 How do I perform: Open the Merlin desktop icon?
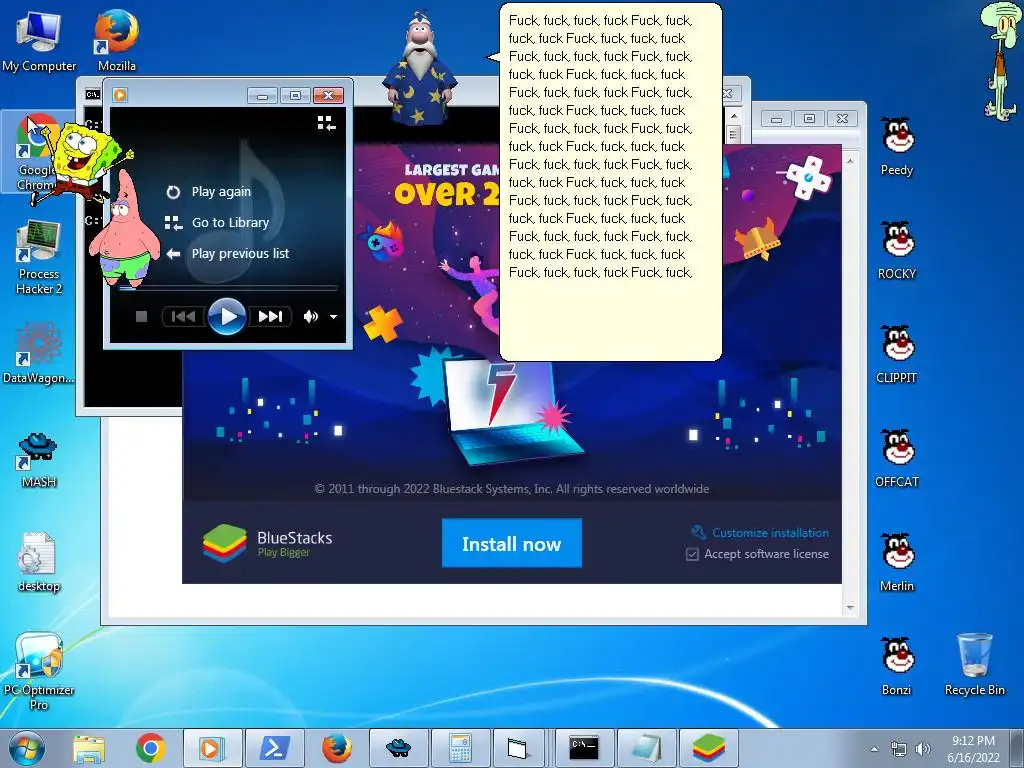(897, 562)
